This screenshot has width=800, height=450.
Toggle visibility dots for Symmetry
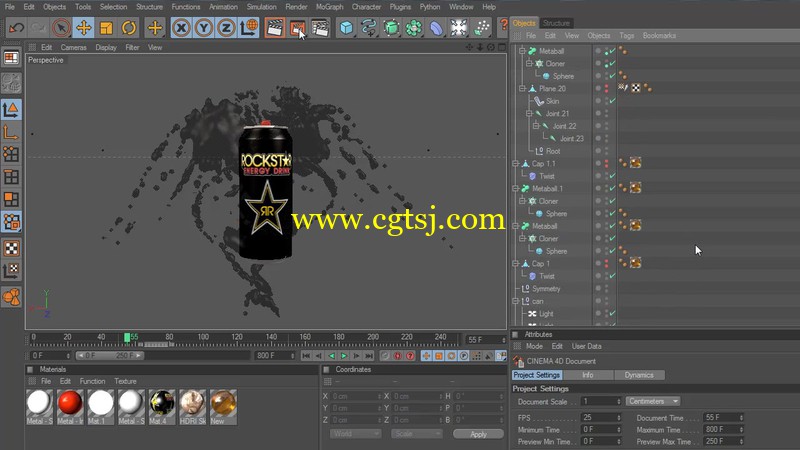click(x=607, y=289)
